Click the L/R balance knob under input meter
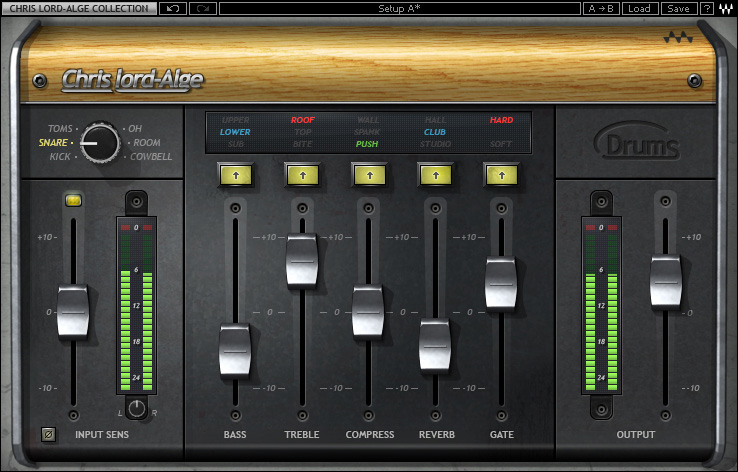This screenshot has width=738, height=472. tap(136, 409)
